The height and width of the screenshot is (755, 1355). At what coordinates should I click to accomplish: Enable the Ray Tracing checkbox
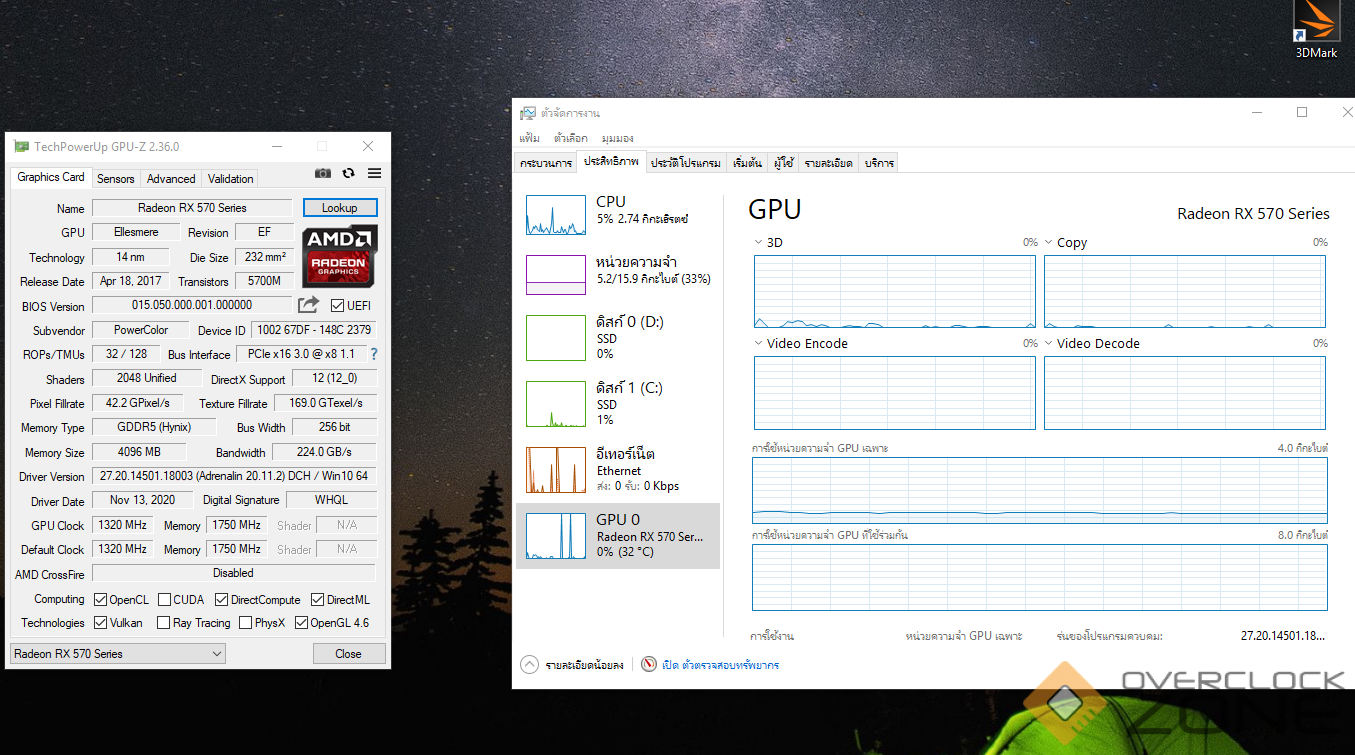[163, 623]
